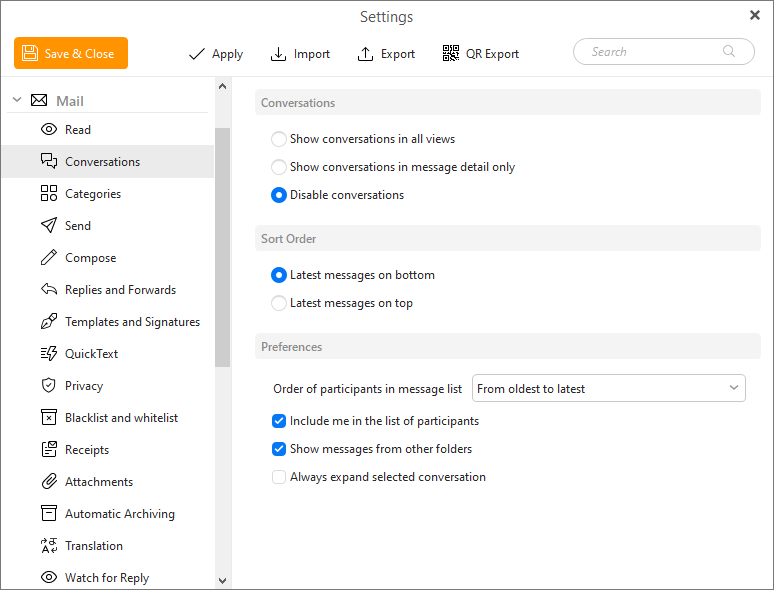Image resolution: width=774 pixels, height=590 pixels.
Task: Click the Attachments paperclip icon
Action: click(x=48, y=482)
